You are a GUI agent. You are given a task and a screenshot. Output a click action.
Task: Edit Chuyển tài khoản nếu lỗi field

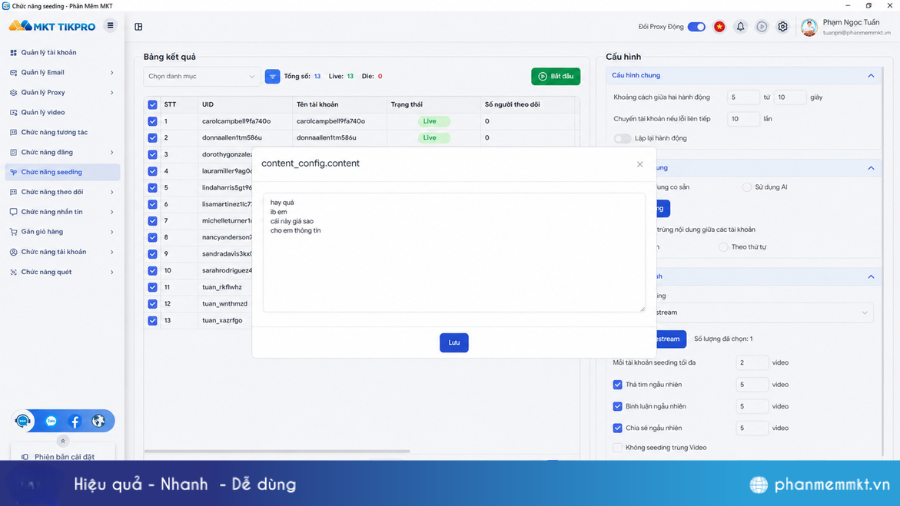(x=743, y=119)
